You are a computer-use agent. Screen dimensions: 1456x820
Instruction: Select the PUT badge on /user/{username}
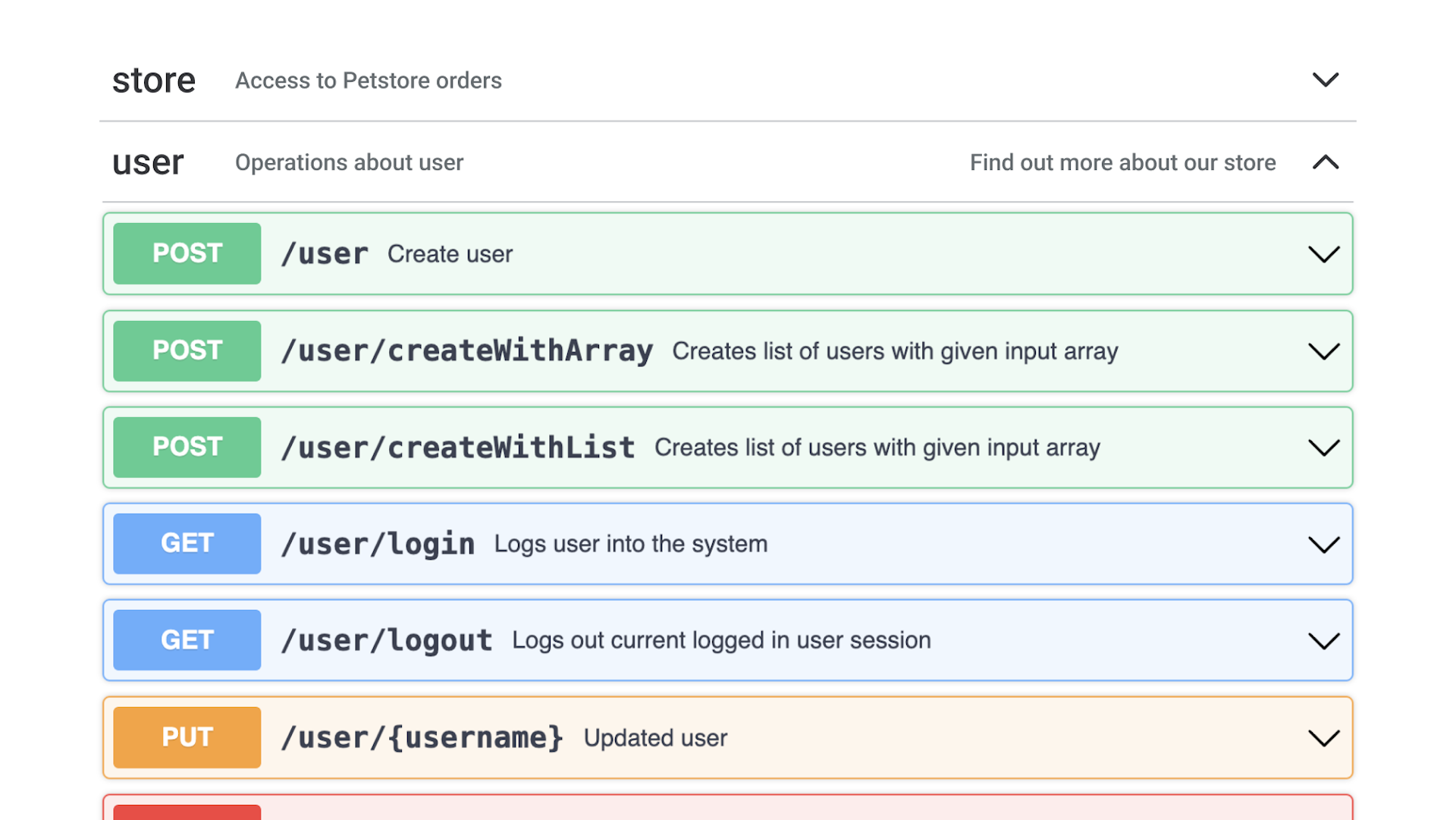point(187,737)
